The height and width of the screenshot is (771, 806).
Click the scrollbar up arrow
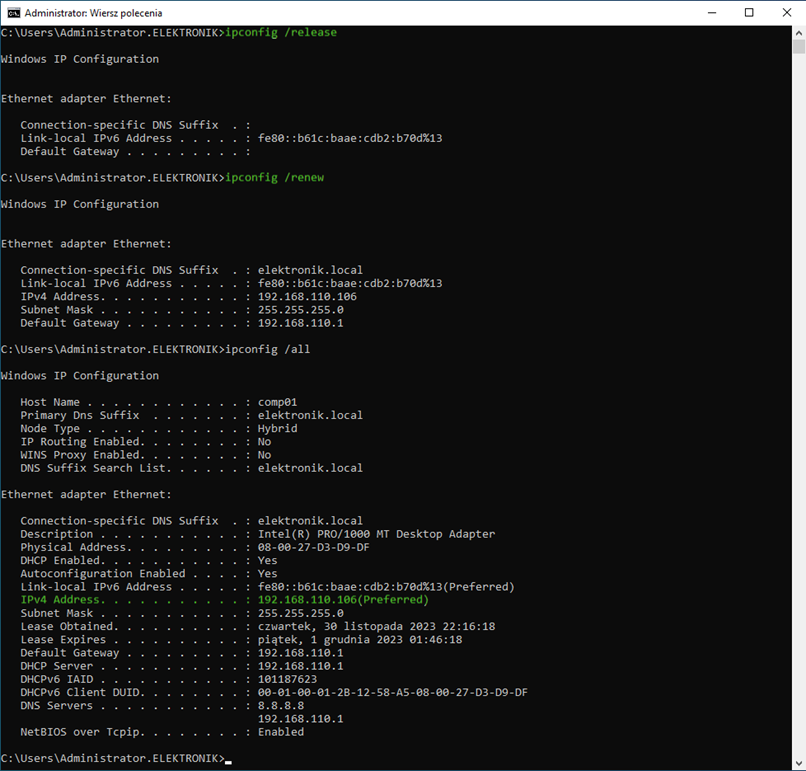point(798,32)
